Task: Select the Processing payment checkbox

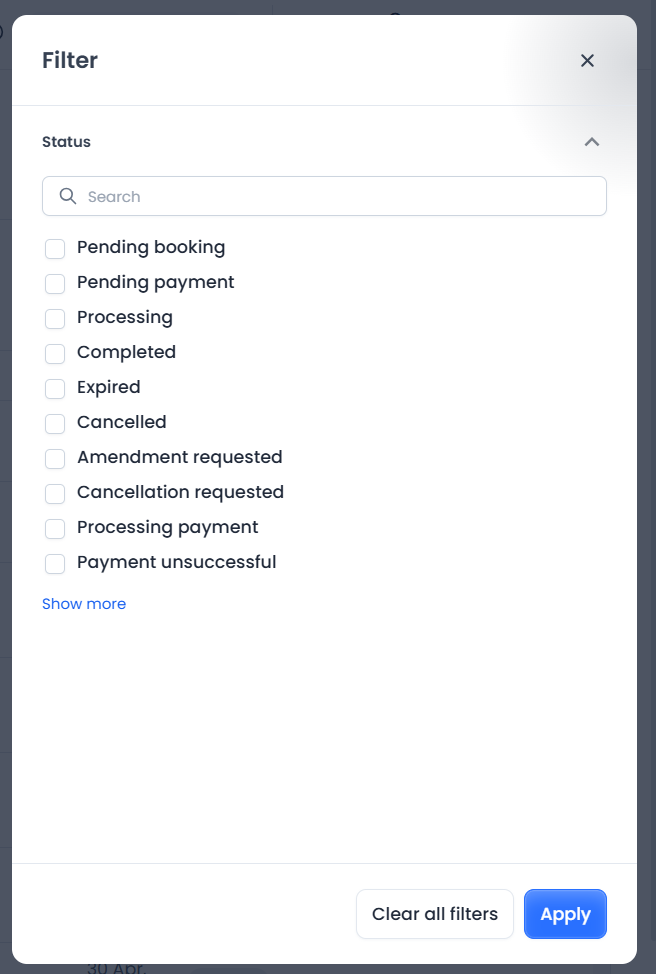Action: point(55,528)
